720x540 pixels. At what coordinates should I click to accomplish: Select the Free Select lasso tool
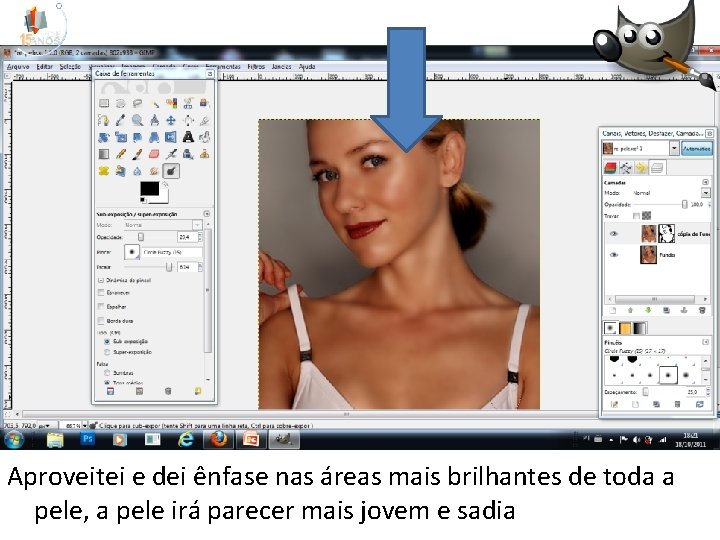click(x=137, y=103)
